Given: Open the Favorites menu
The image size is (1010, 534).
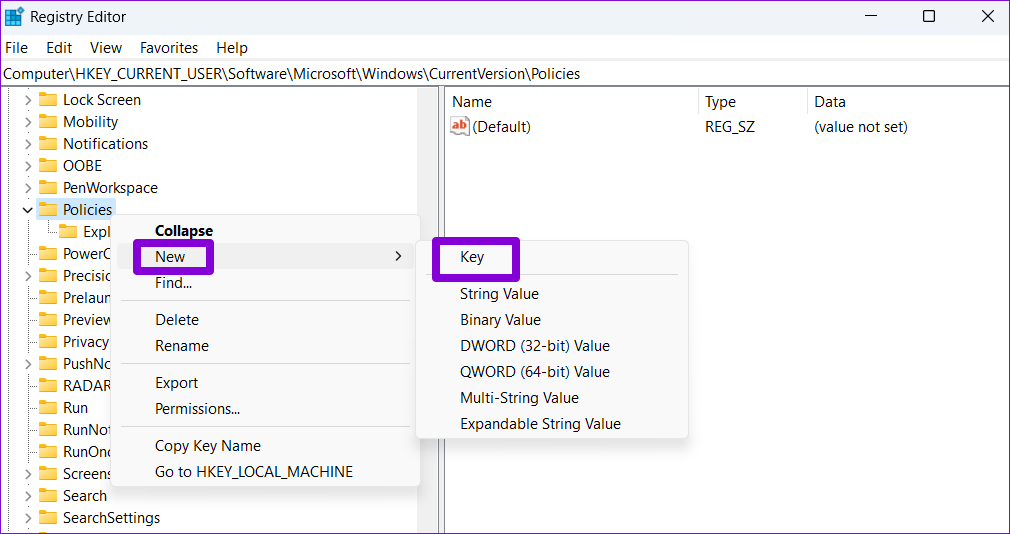Looking at the screenshot, I should (168, 48).
